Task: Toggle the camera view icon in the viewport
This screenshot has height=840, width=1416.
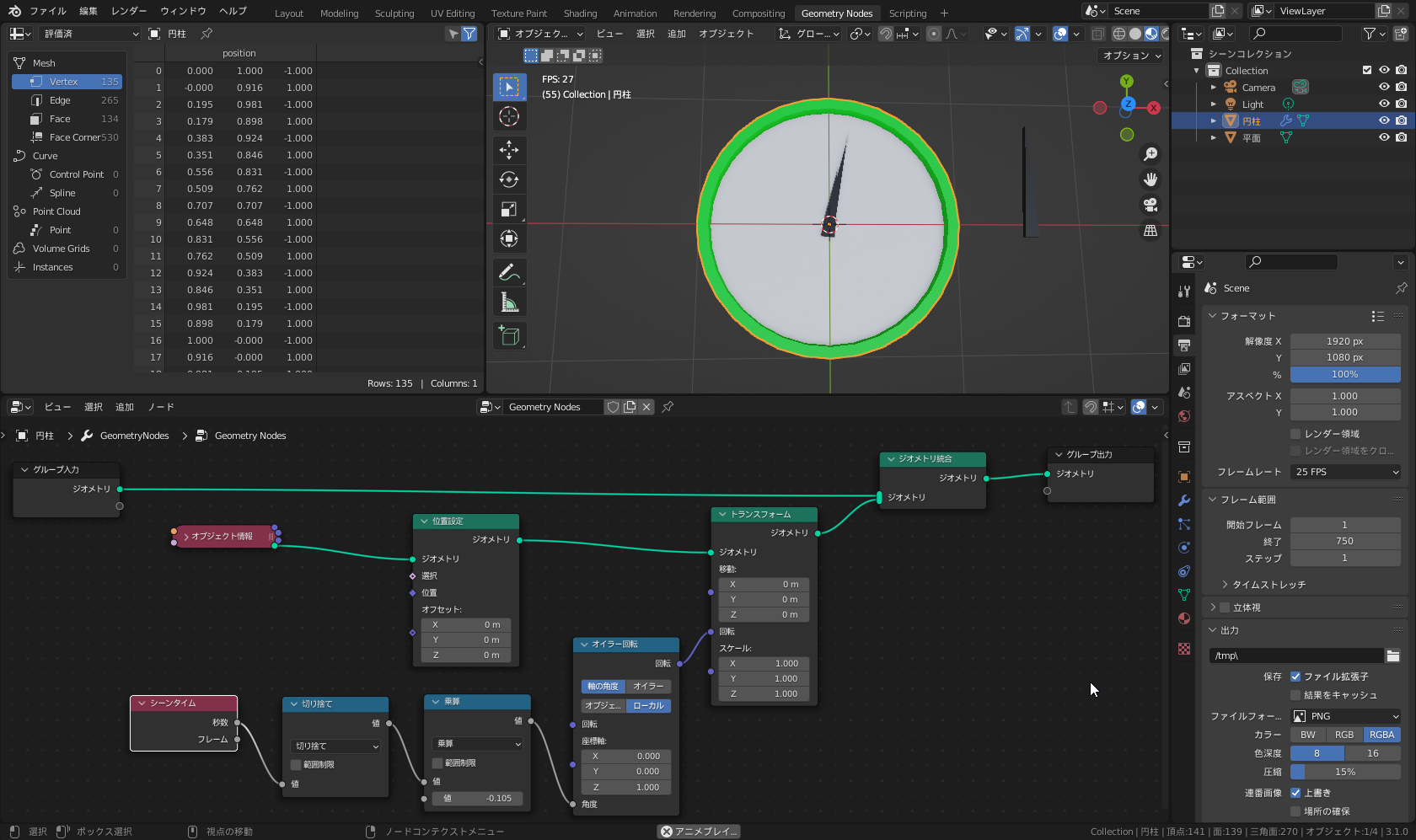Action: [x=1150, y=205]
